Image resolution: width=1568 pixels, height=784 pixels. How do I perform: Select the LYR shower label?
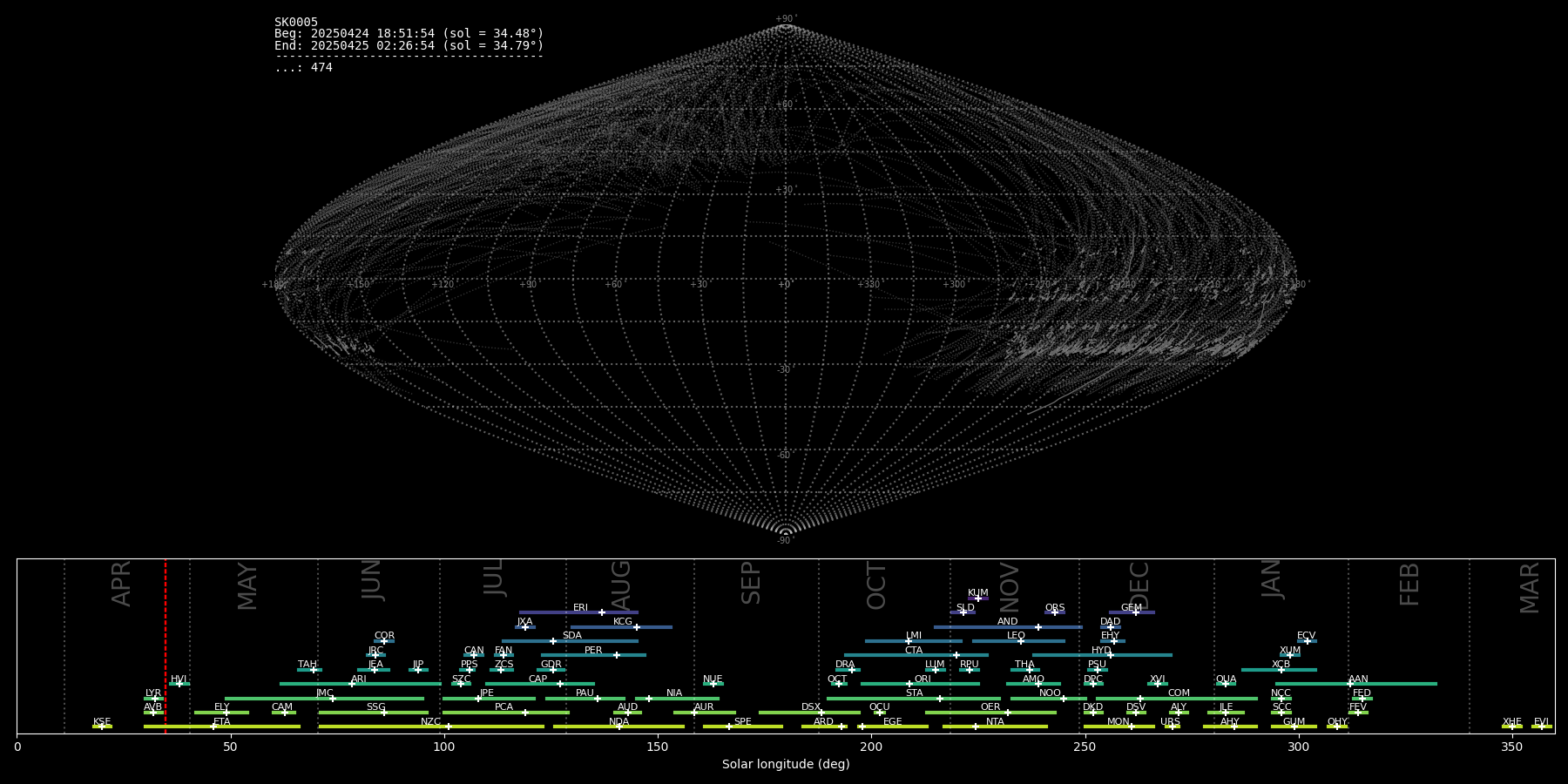coord(153,693)
